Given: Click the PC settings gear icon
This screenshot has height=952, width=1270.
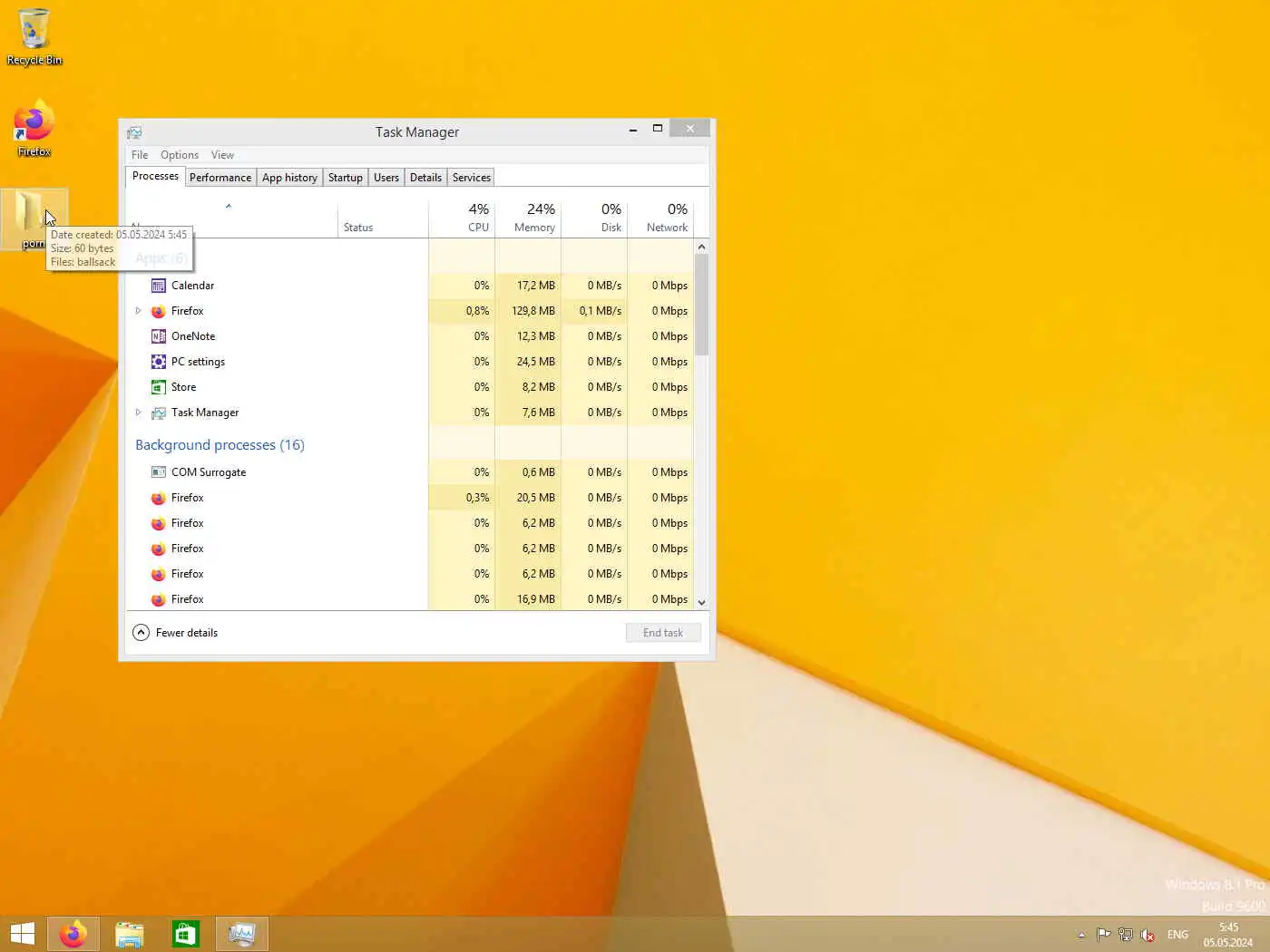Looking at the screenshot, I should point(159,362).
